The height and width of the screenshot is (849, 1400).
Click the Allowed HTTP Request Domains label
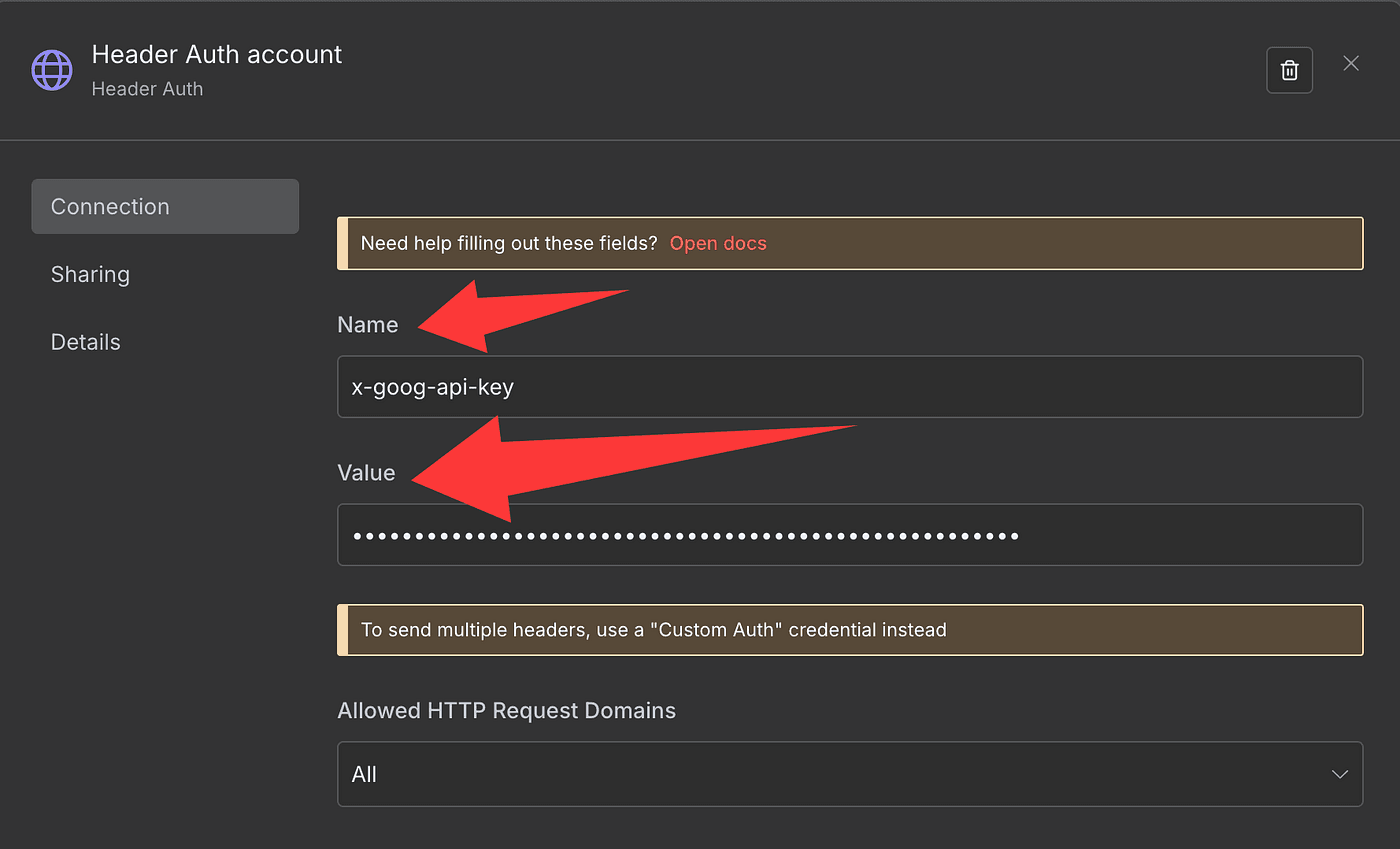[x=506, y=711]
